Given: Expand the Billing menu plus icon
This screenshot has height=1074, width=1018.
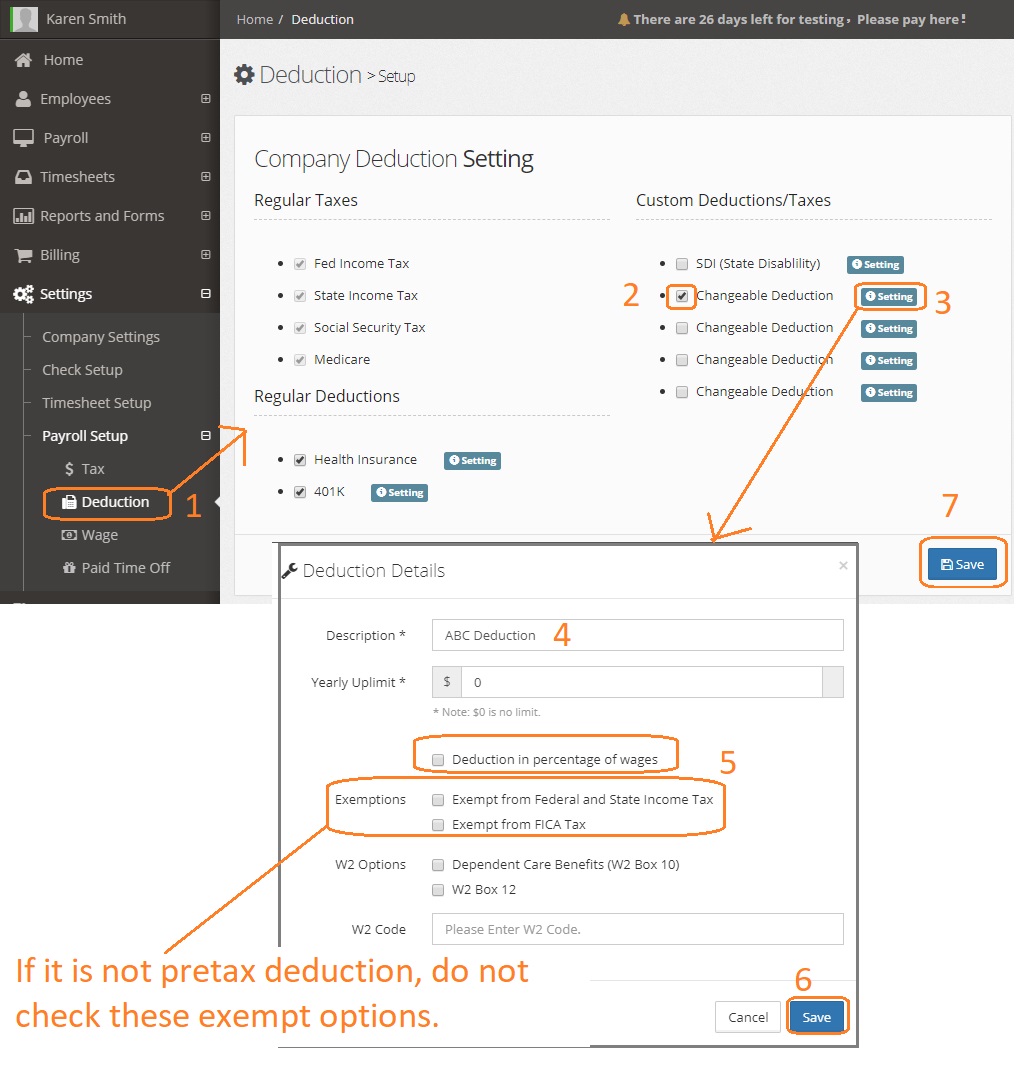Looking at the screenshot, I should [206, 255].
